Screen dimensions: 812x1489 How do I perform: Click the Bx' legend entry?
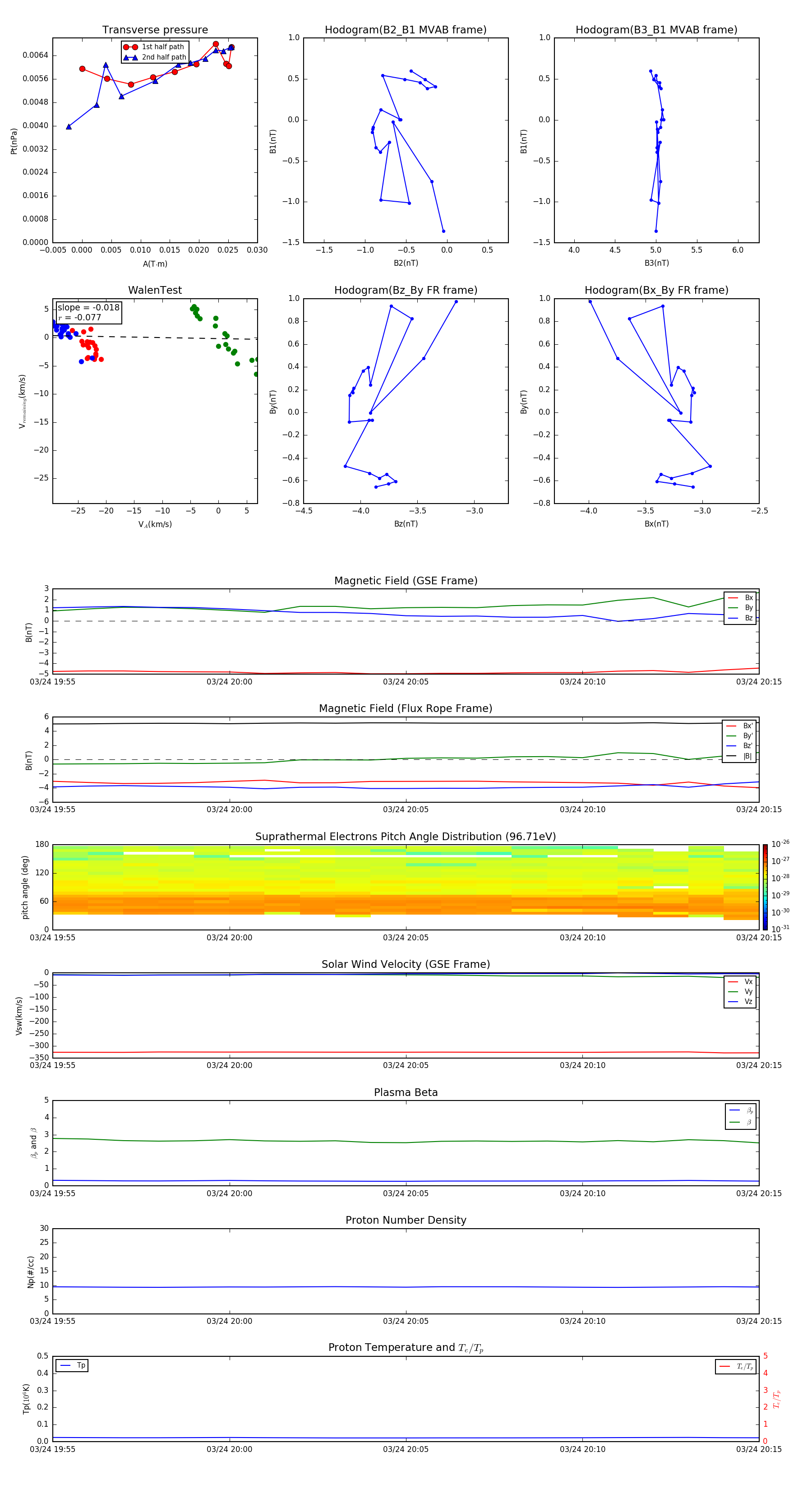click(x=740, y=726)
